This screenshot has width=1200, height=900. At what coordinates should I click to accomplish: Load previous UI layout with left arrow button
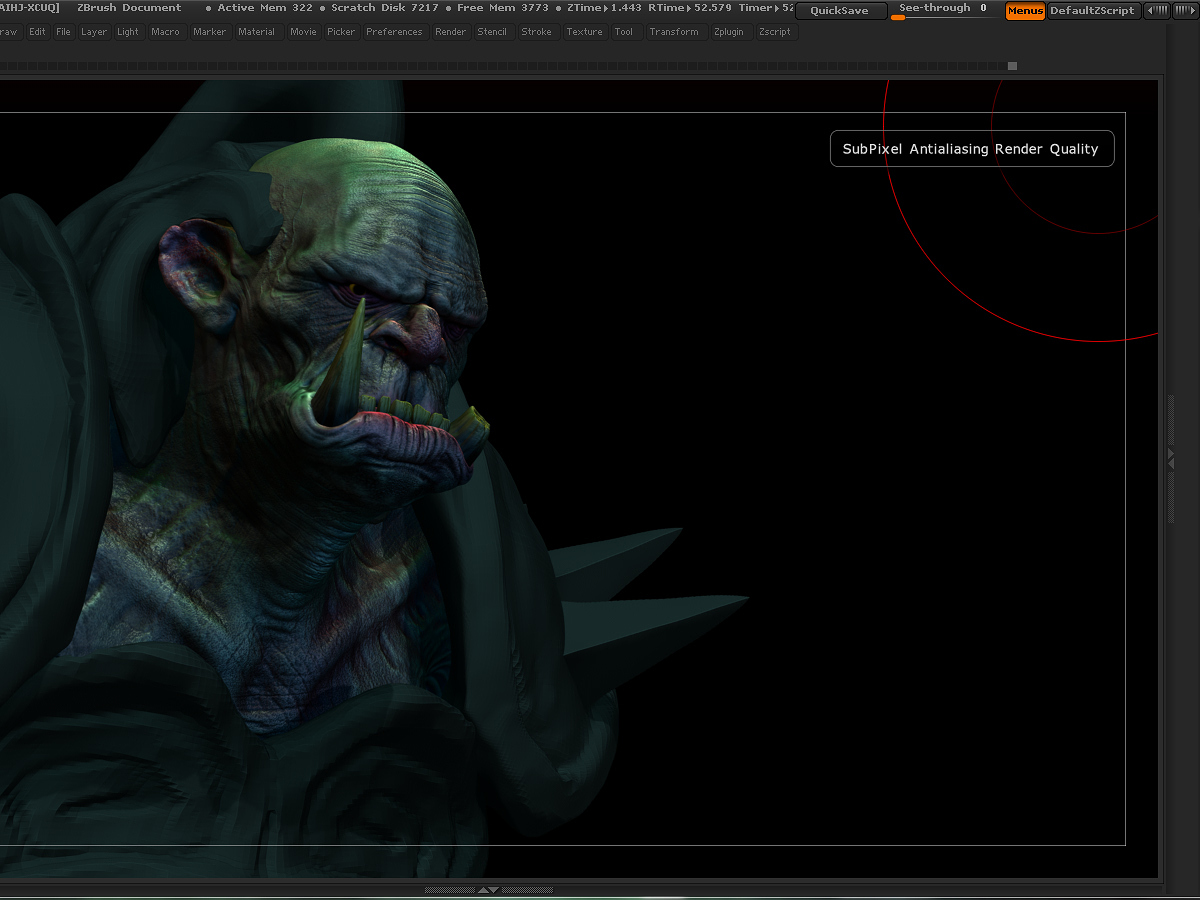coord(1156,11)
